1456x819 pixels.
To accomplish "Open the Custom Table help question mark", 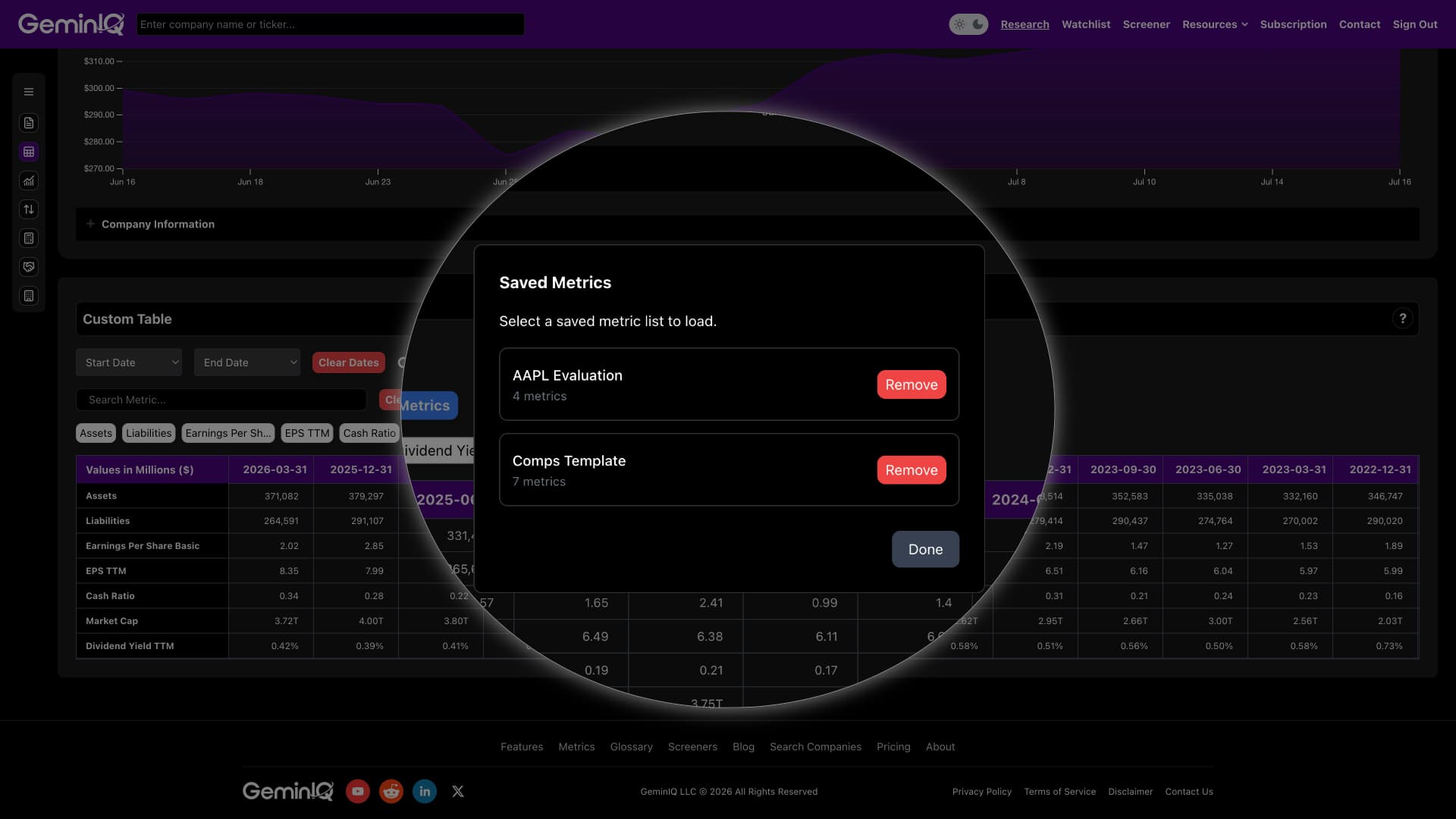I will click(1403, 318).
